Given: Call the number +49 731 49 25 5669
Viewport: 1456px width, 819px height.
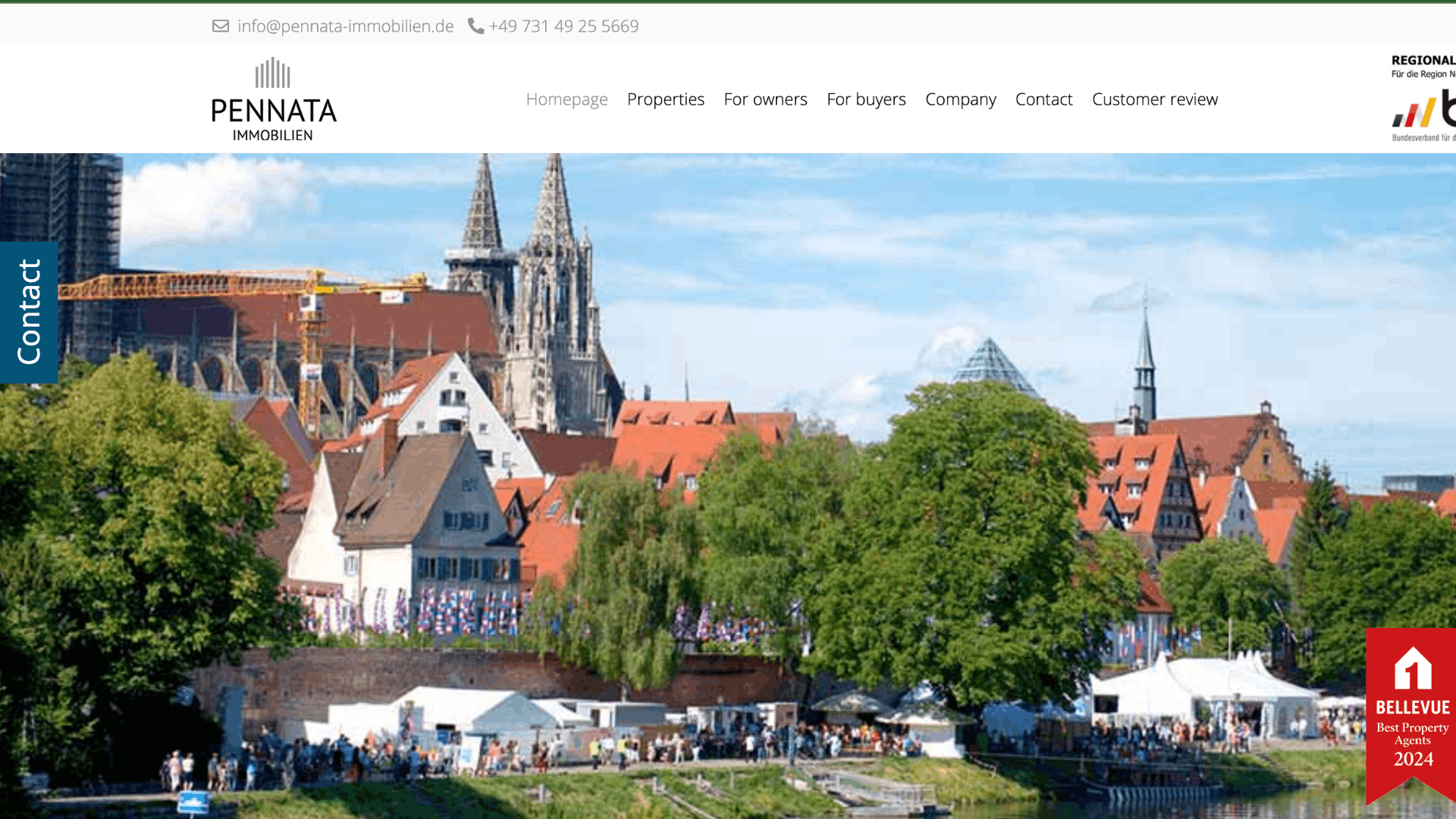Looking at the screenshot, I should point(563,26).
